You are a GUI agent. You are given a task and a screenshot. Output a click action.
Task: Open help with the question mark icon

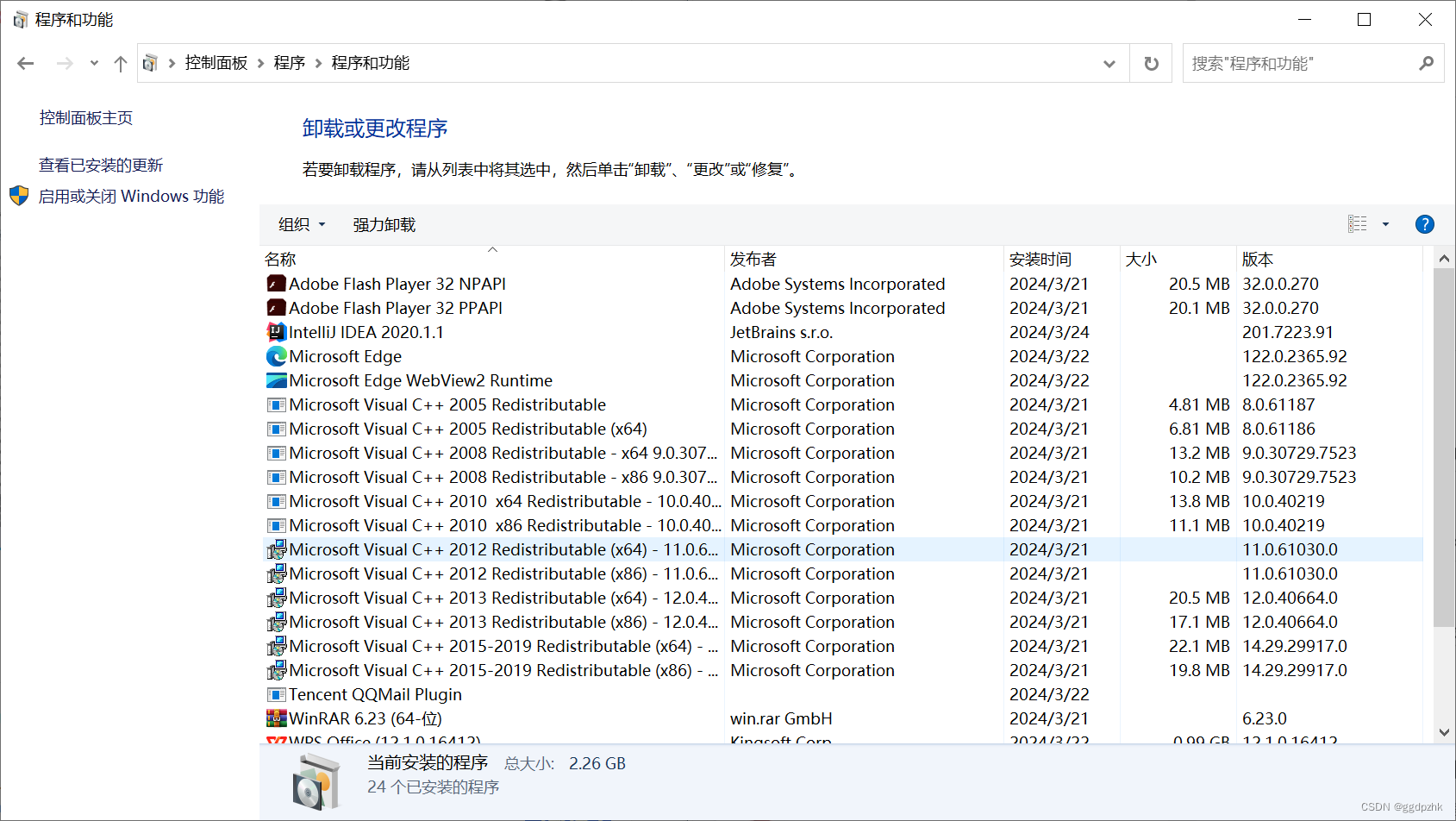coord(1425,224)
